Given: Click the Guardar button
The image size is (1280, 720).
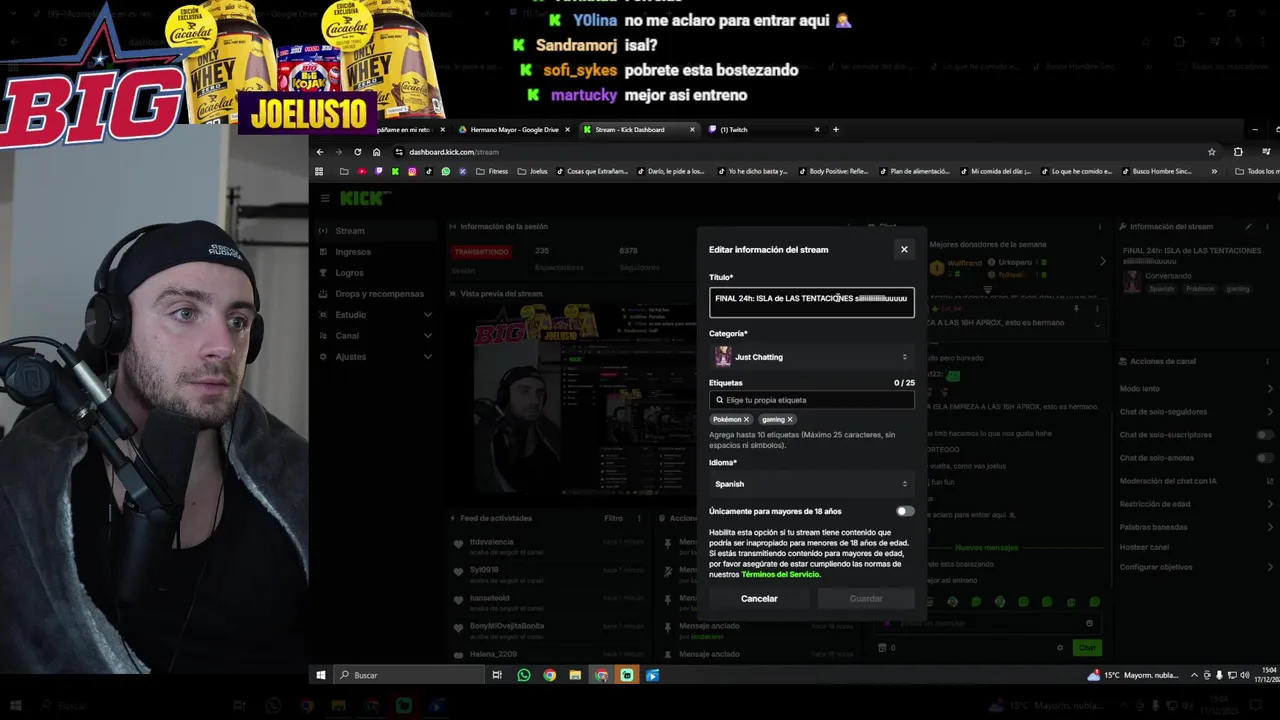Looking at the screenshot, I should pos(866,599).
